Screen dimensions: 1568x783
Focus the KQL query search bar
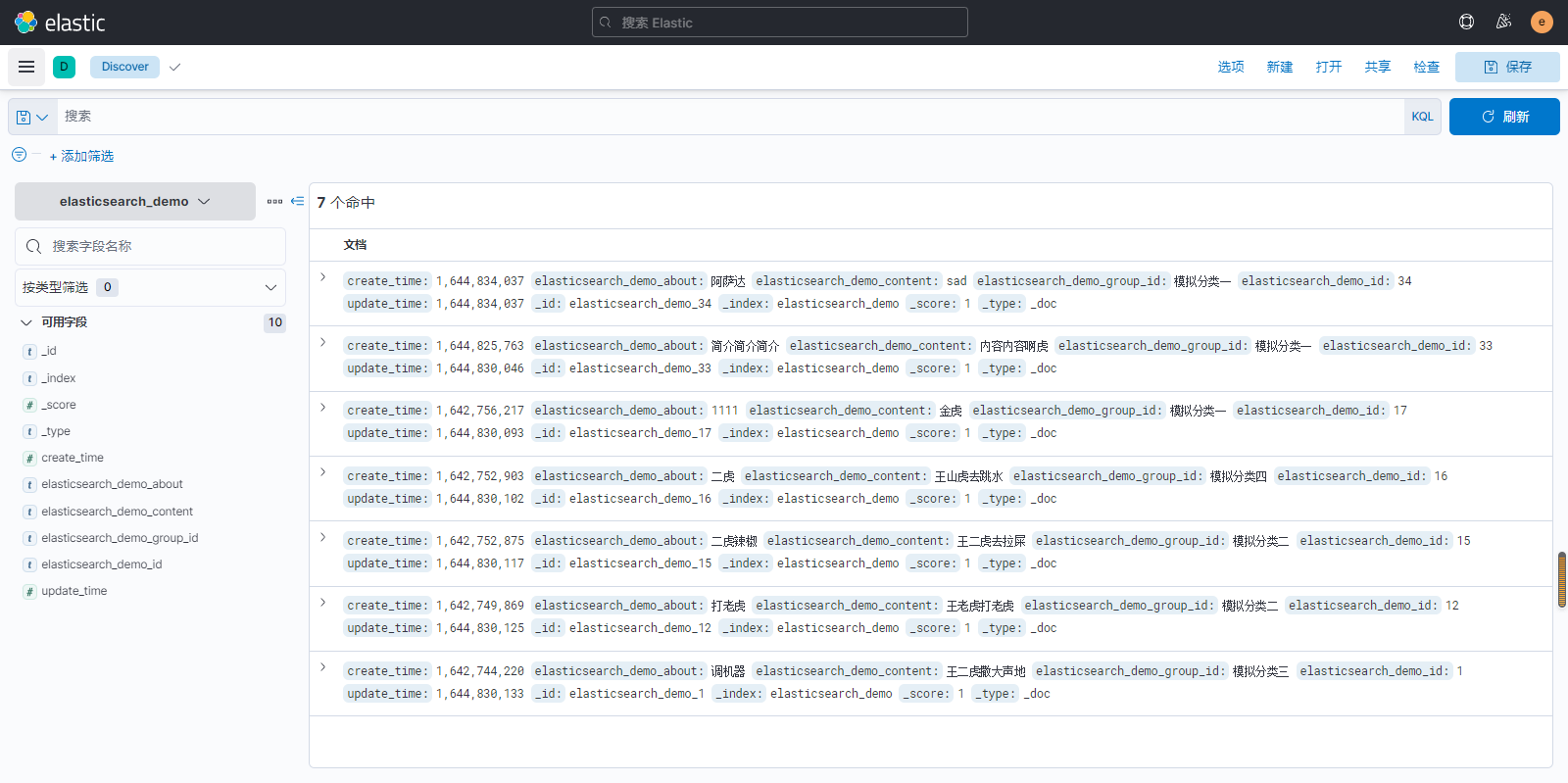730,117
